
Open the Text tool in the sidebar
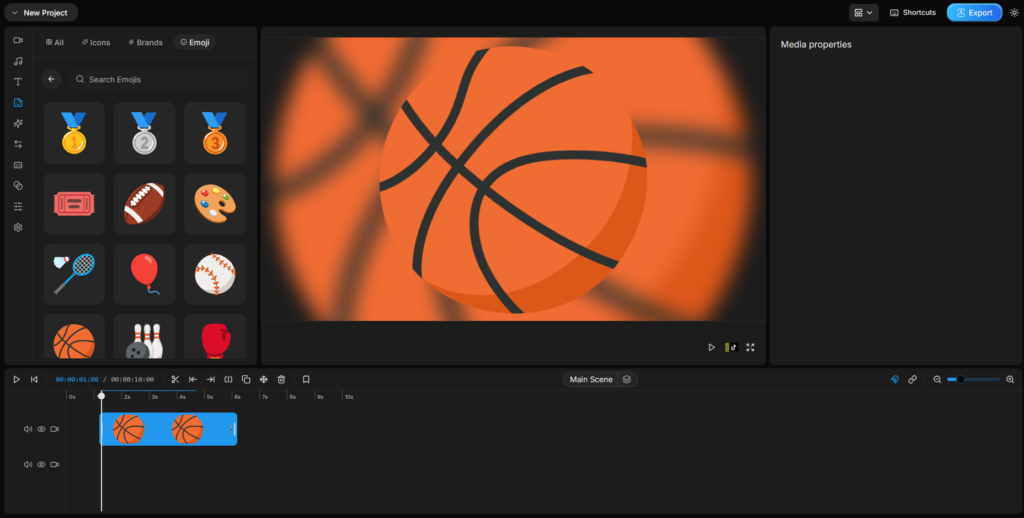18,82
